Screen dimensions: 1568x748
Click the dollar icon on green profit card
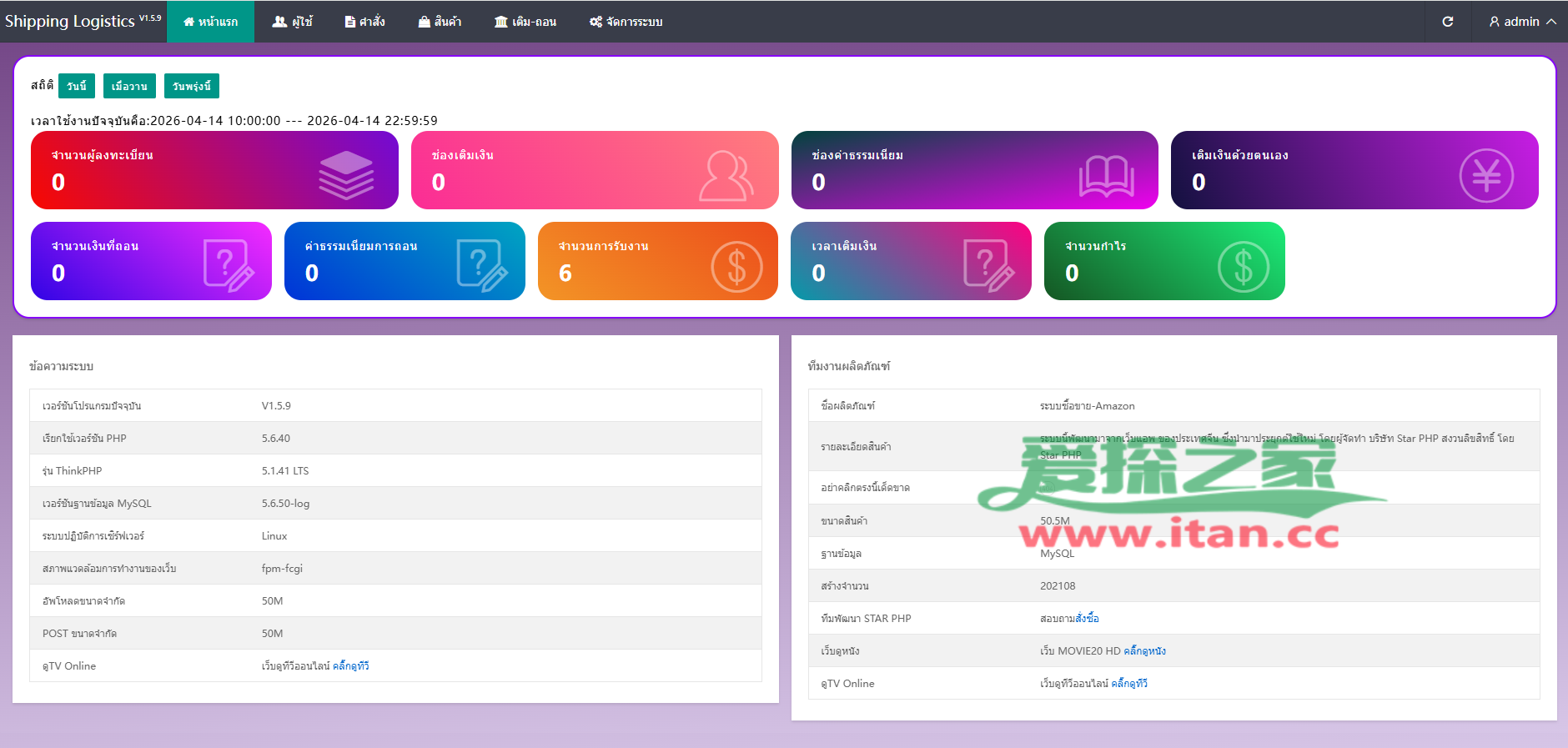(x=1243, y=267)
